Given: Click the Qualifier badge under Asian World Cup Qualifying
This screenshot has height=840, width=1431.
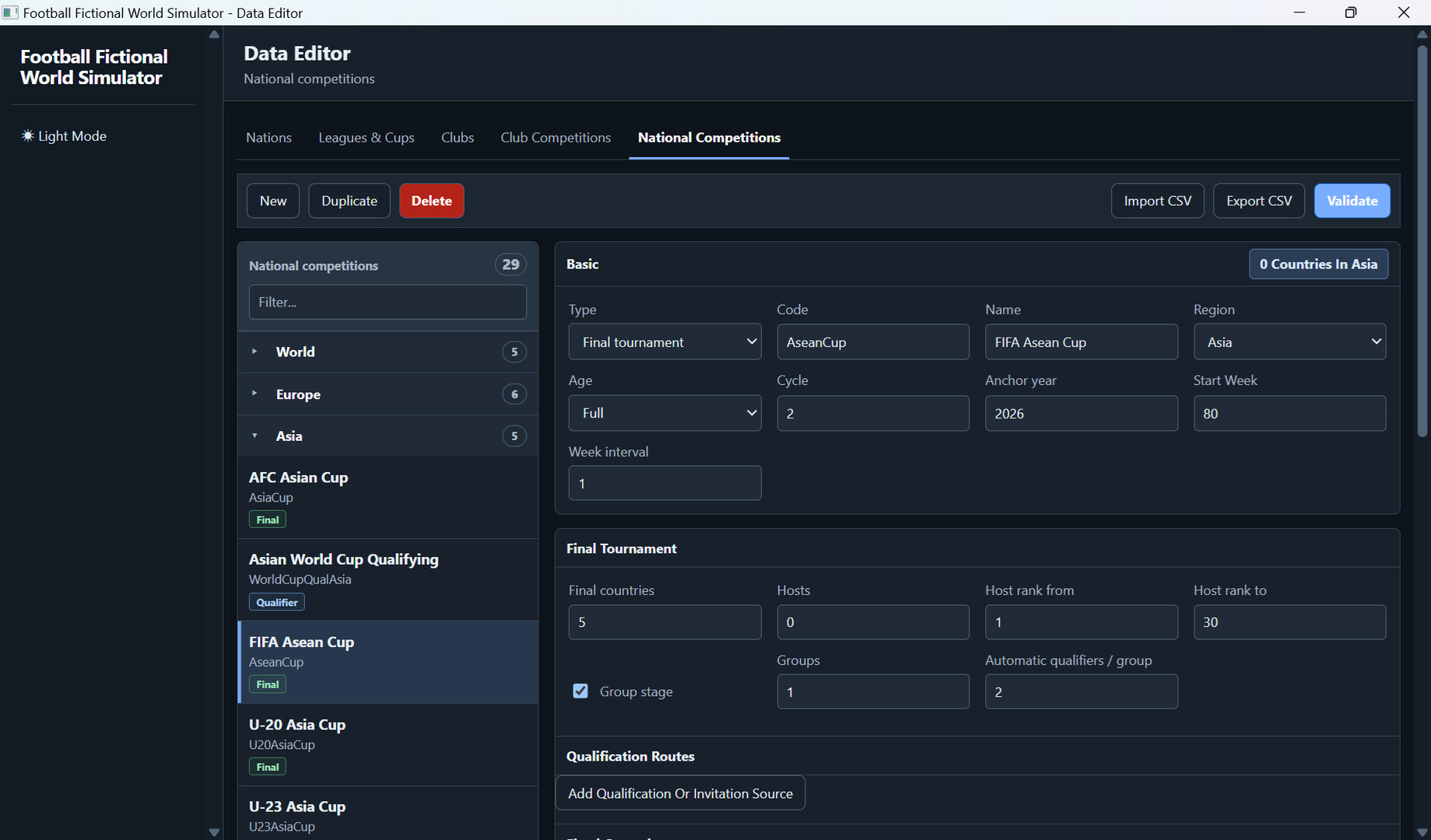Looking at the screenshot, I should tap(277, 602).
